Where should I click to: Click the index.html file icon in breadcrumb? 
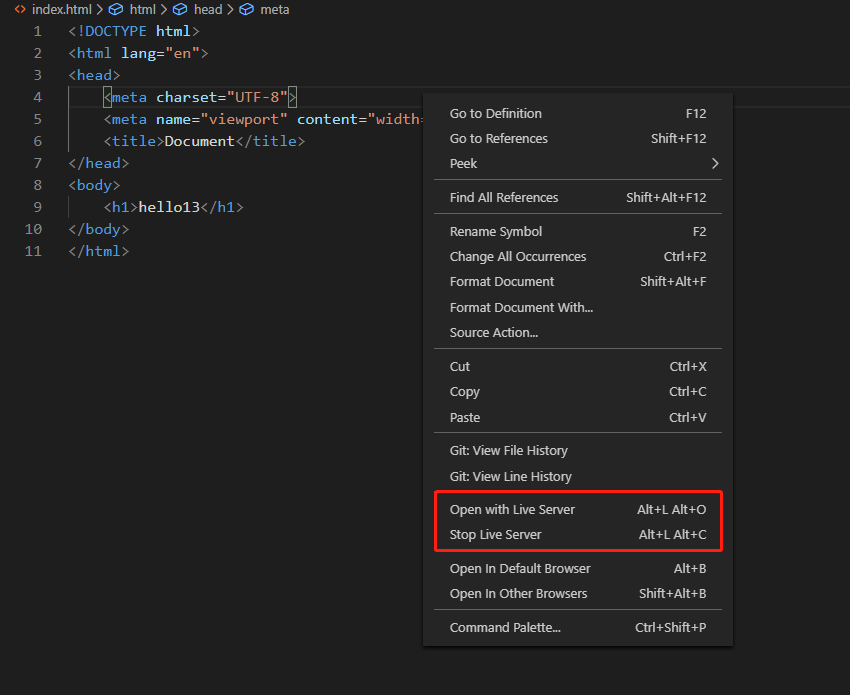point(20,9)
